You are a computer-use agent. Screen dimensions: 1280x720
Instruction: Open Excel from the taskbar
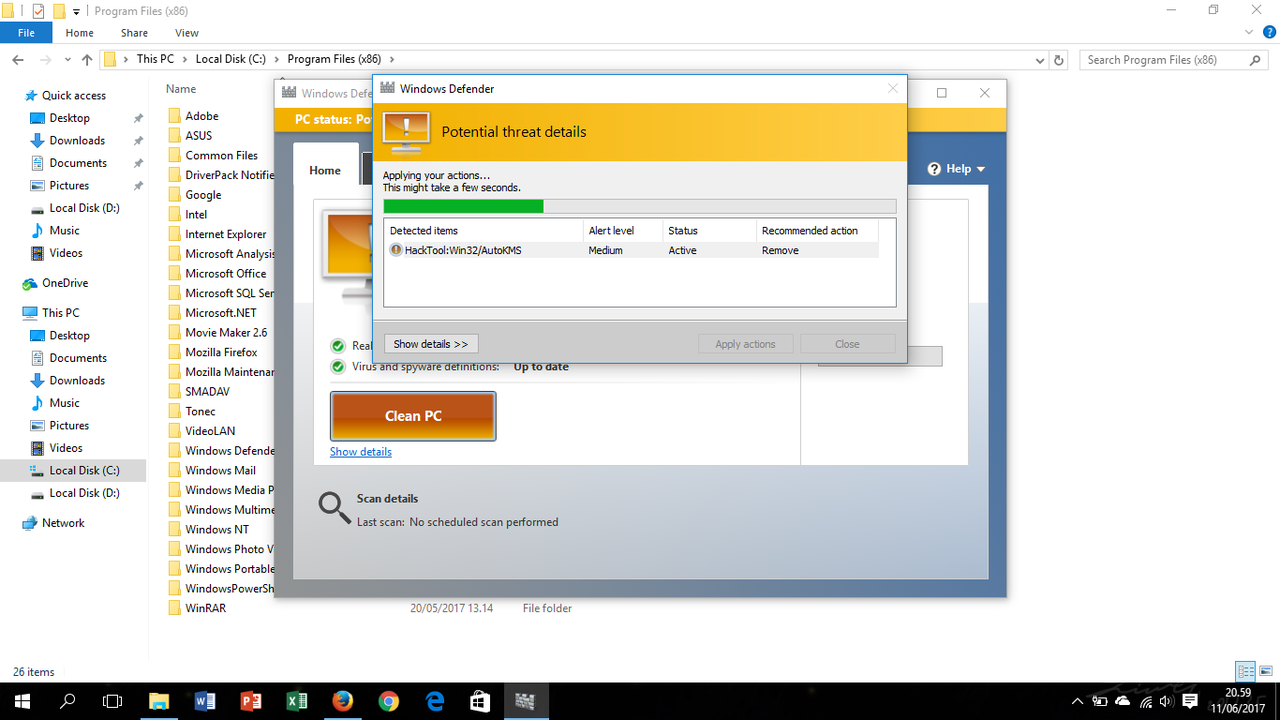pos(297,701)
